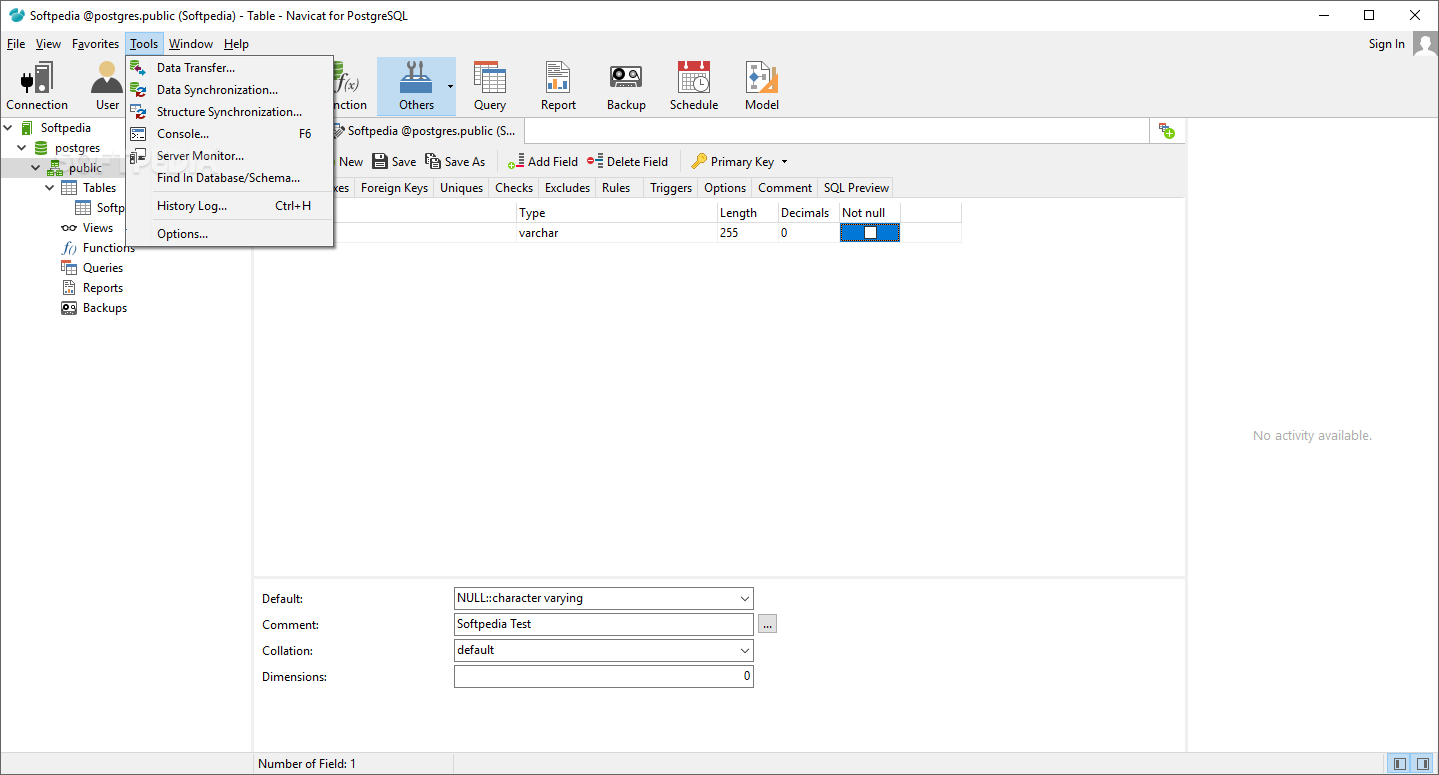The image size is (1439, 775).
Task: Switch to the Uniques tab
Action: click(461, 188)
